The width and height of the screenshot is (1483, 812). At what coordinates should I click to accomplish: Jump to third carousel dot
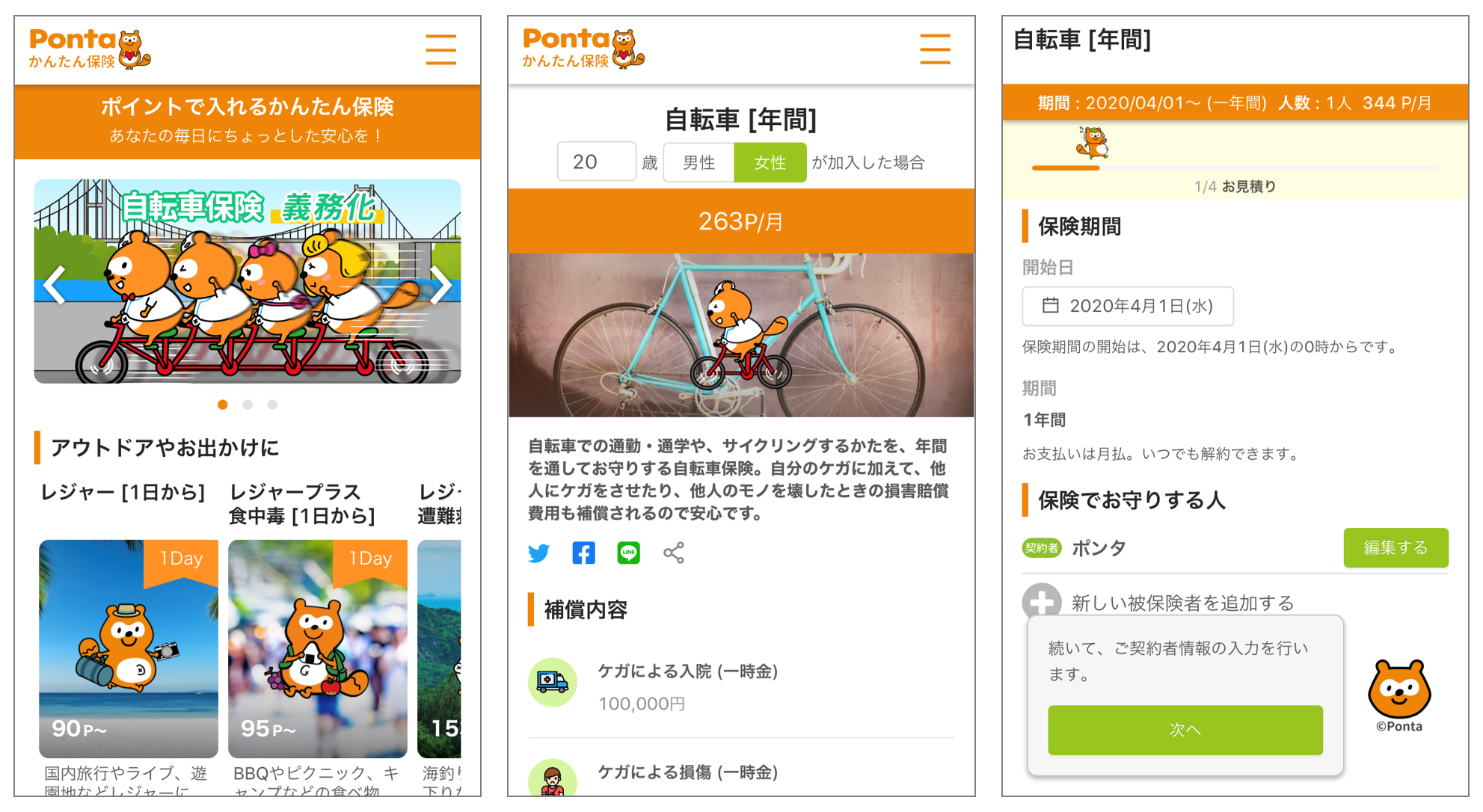pyautogui.click(x=272, y=405)
